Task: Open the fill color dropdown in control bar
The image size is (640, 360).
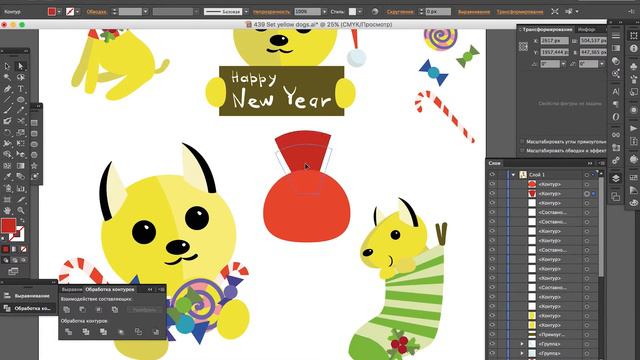Action: pyautogui.click(x=59, y=12)
